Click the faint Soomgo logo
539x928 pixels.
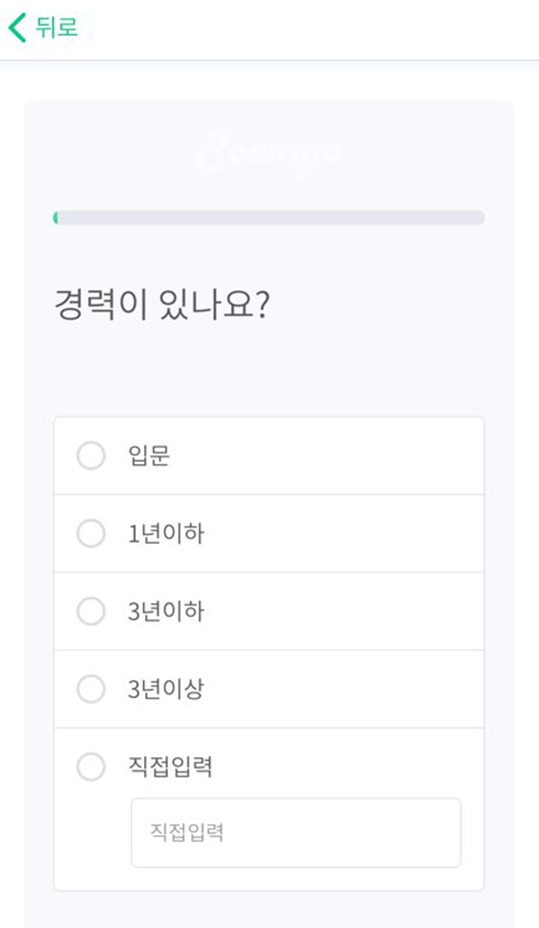click(x=269, y=153)
